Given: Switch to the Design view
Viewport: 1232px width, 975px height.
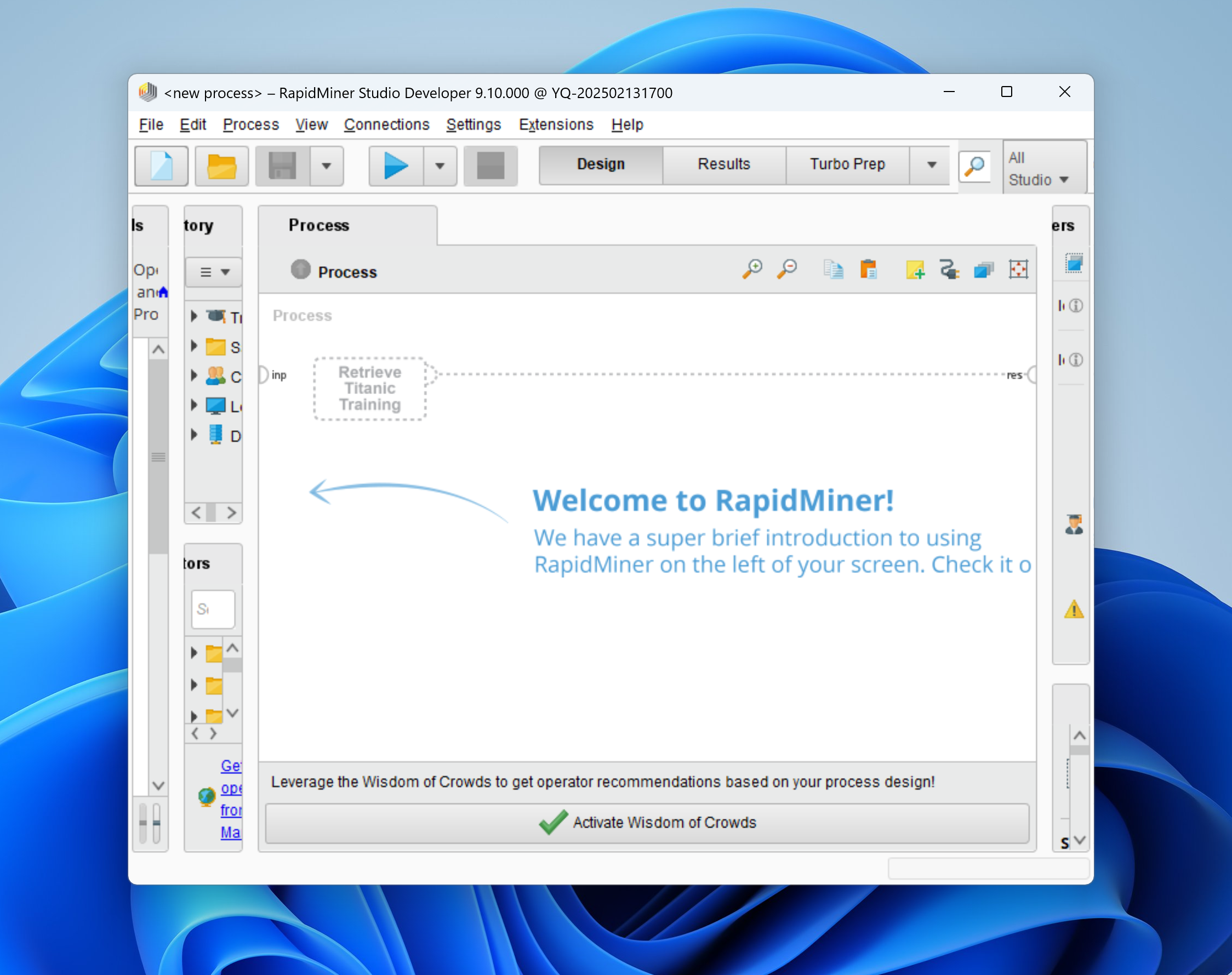Looking at the screenshot, I should 601,164.
